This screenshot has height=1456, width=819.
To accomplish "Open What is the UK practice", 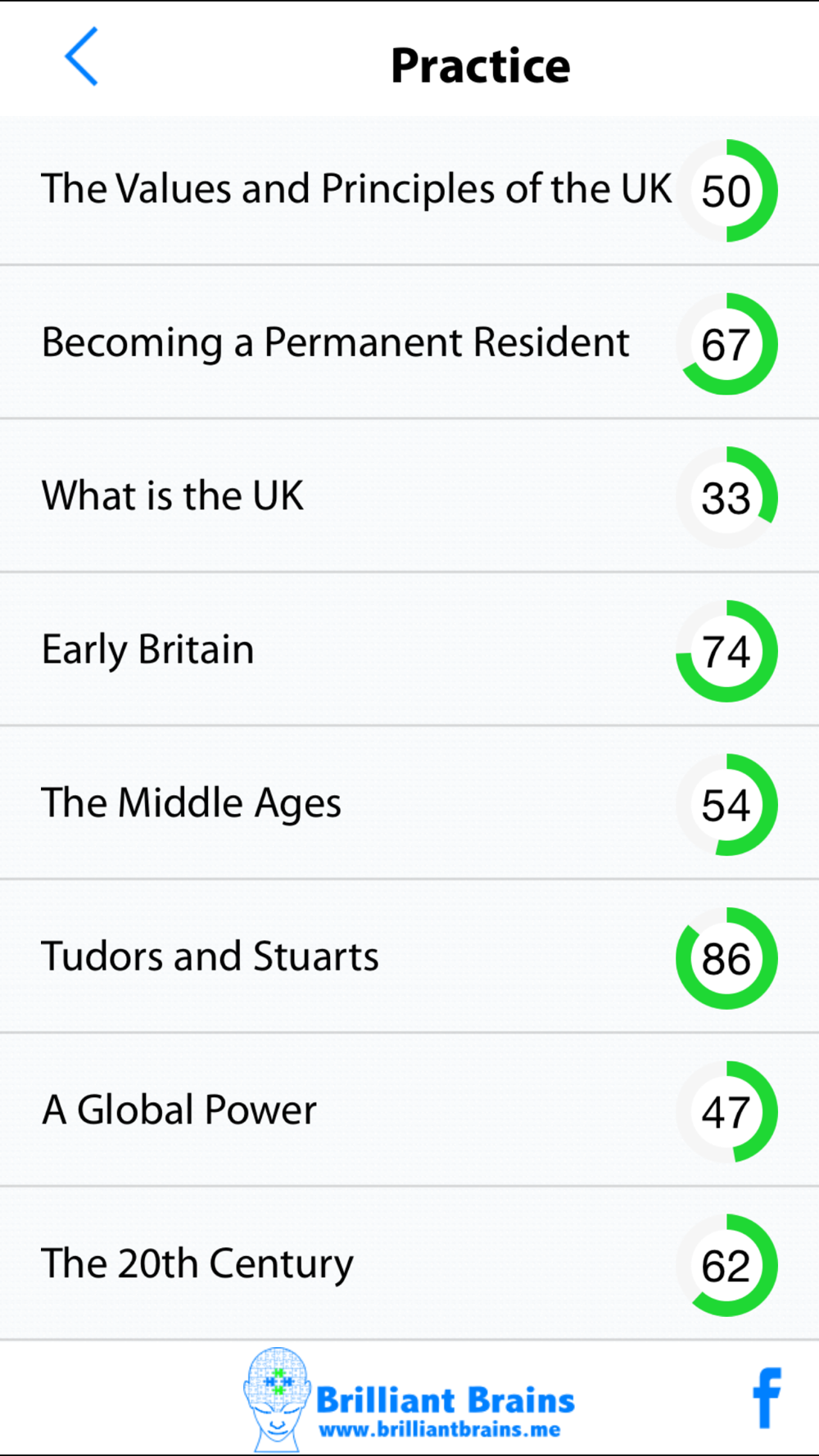I will tap(173, 496).
